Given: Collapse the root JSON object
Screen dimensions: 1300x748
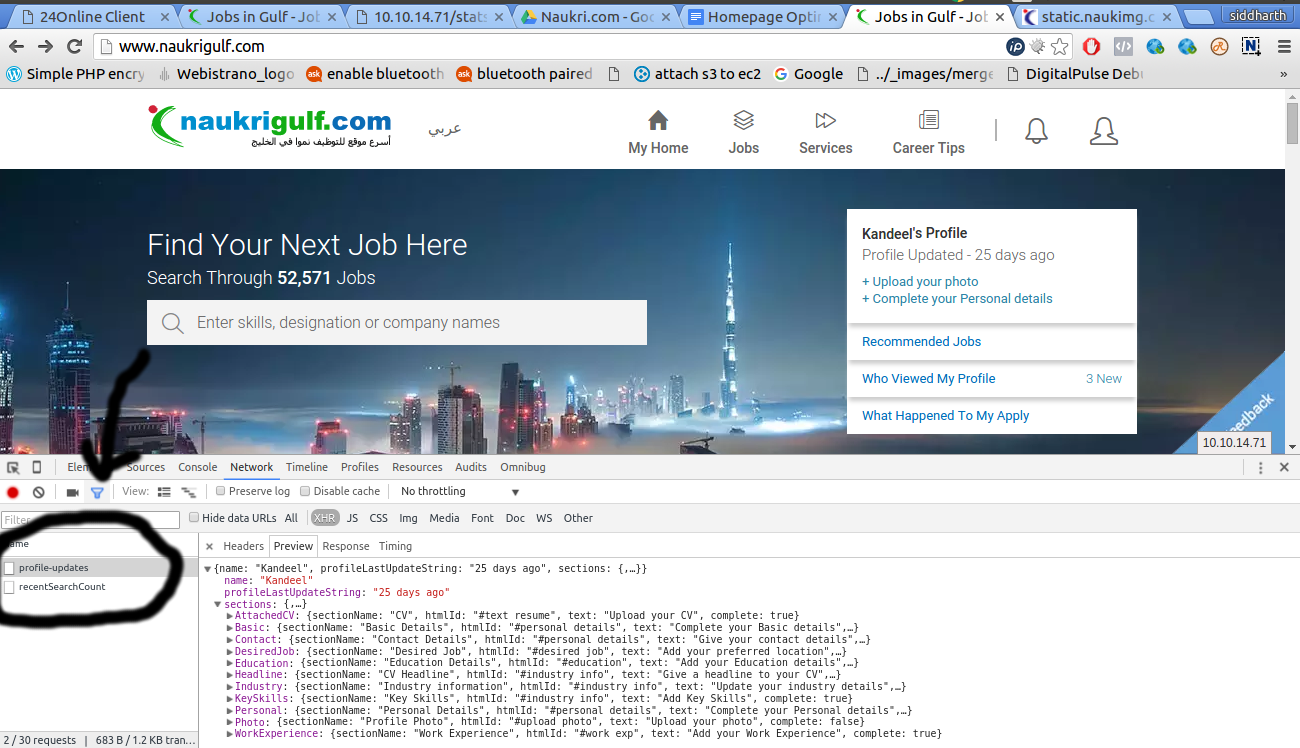Looking at the screenshot, I should pyautogui.click(x=207, y=569).
